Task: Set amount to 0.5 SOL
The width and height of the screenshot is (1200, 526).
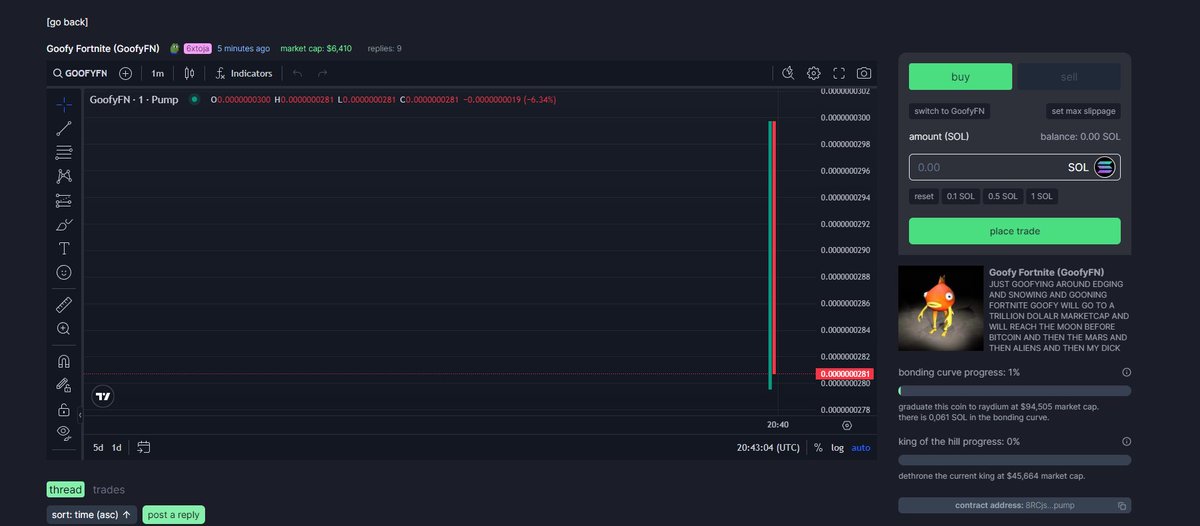Action: coord(1002,196)
